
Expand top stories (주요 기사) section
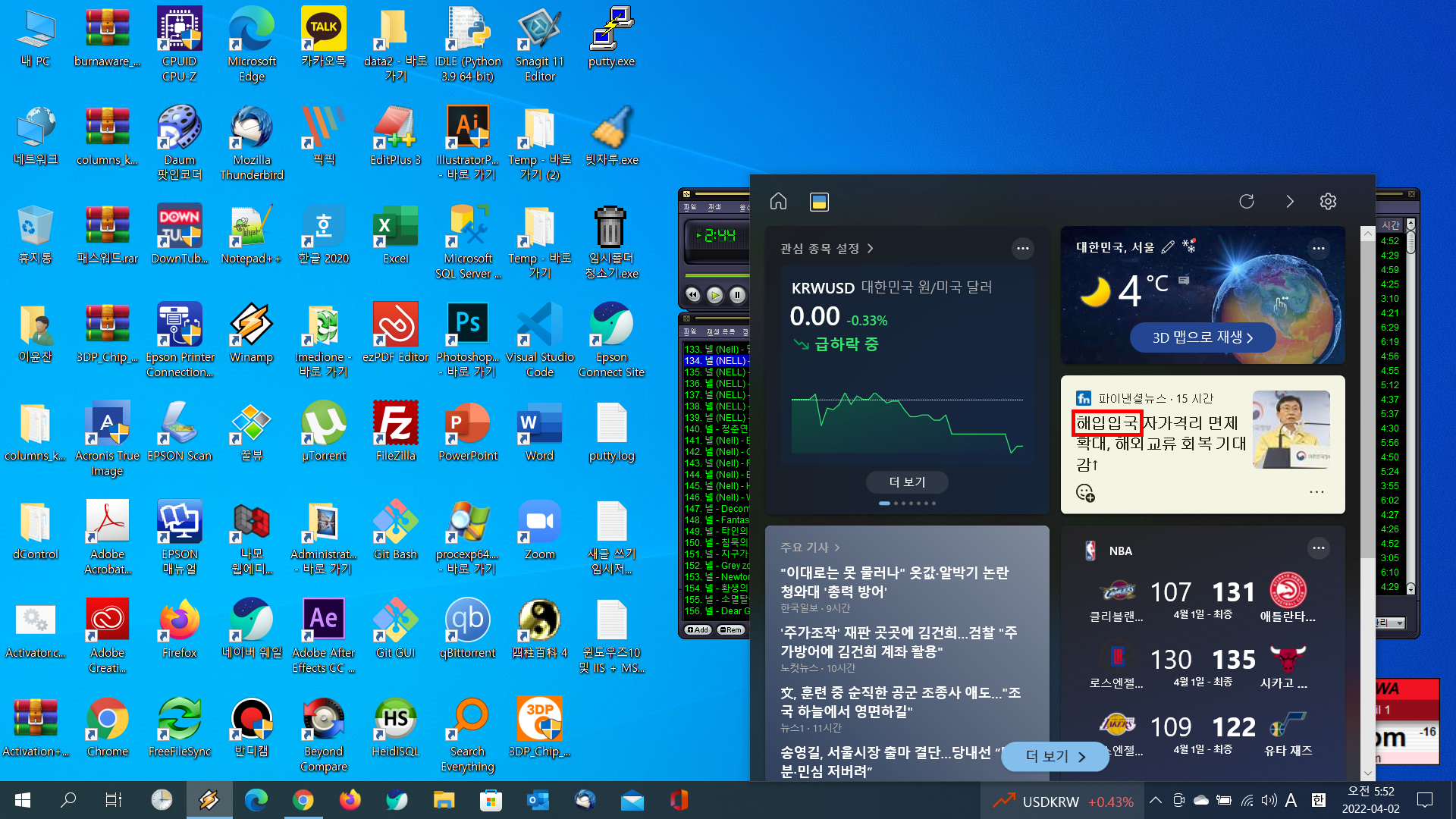(810, 547)
